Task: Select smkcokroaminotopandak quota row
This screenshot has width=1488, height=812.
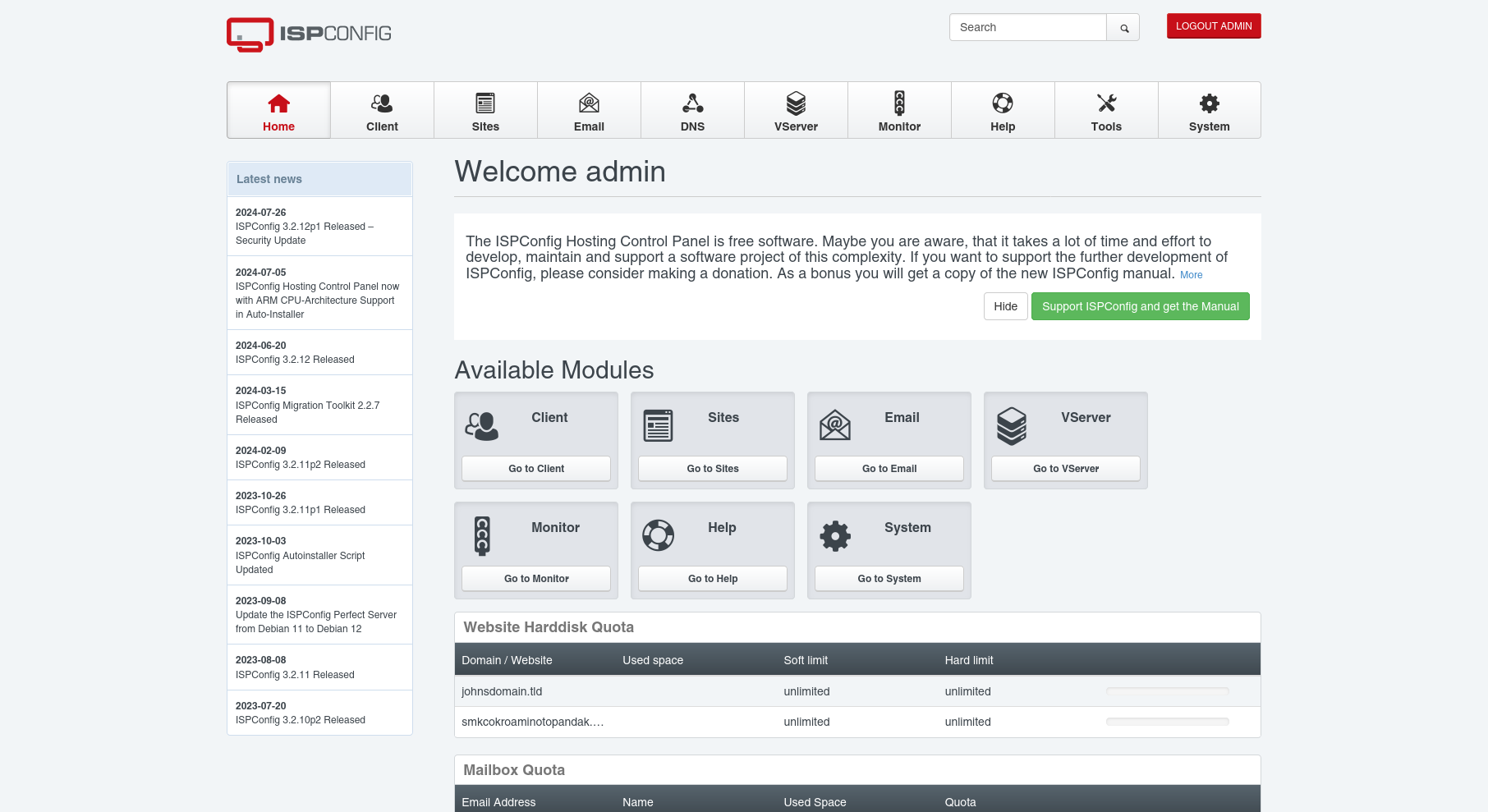Action: click(x=857, y=723)
